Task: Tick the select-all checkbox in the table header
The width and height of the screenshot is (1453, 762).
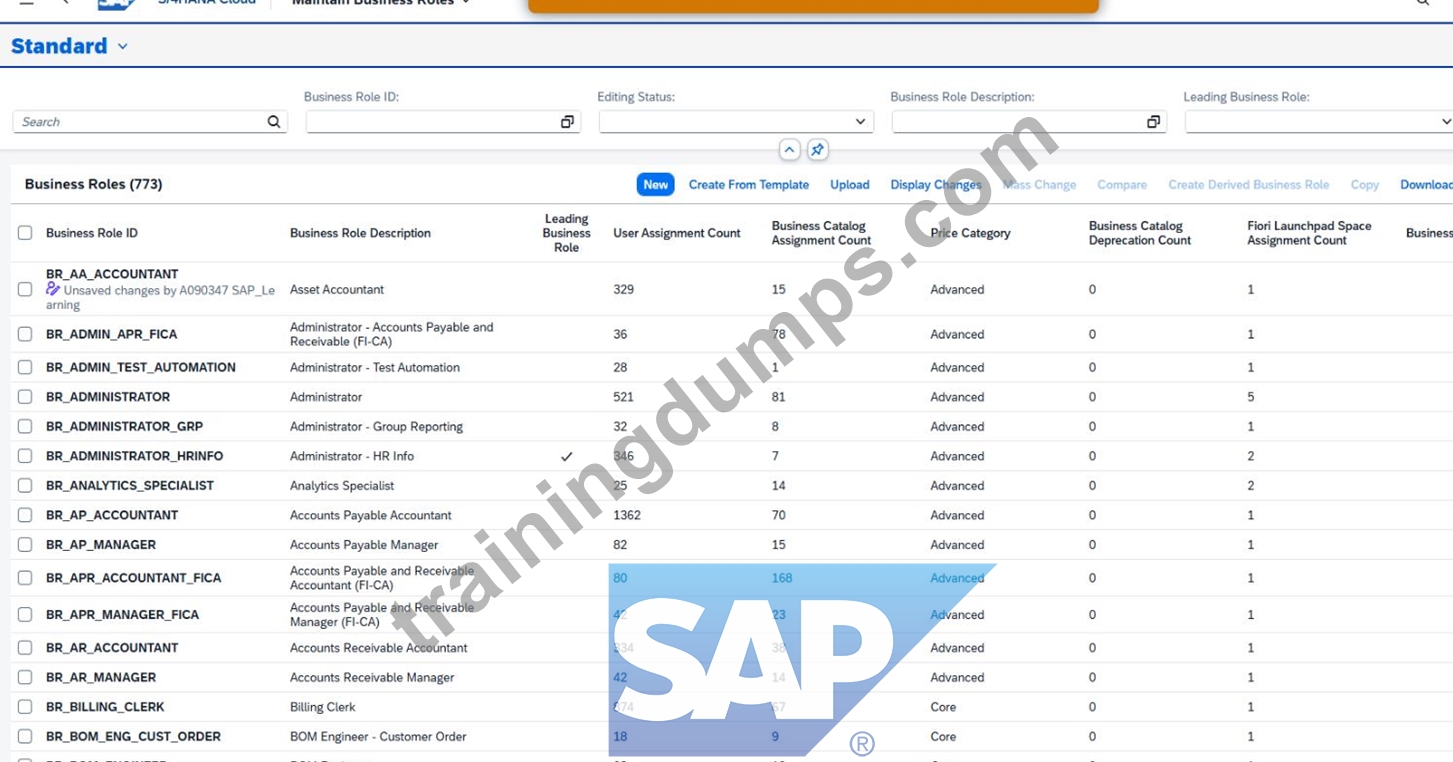Action: 25,233
